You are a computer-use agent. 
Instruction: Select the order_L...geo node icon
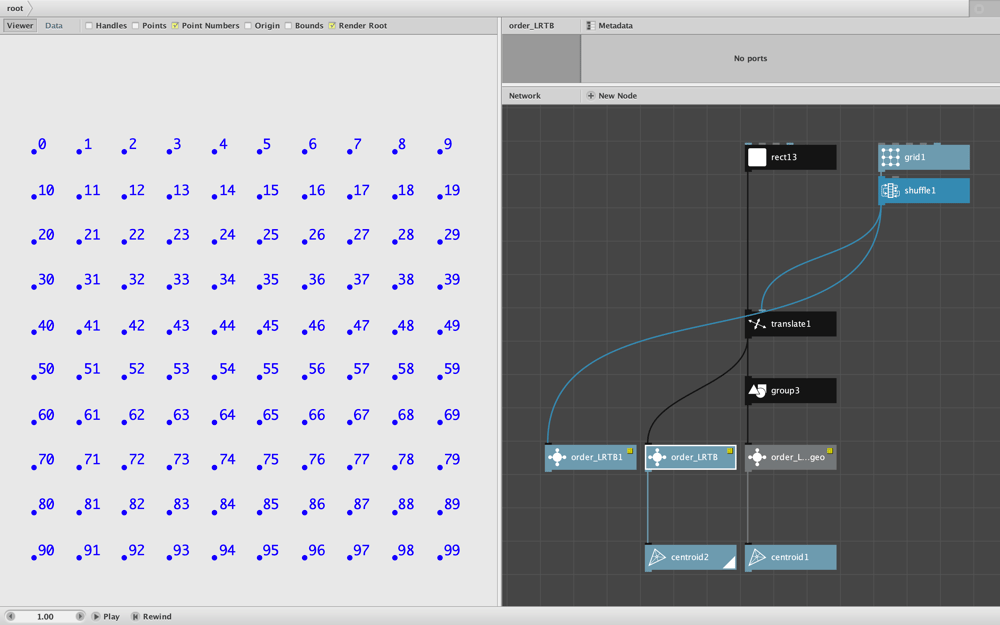757,457
